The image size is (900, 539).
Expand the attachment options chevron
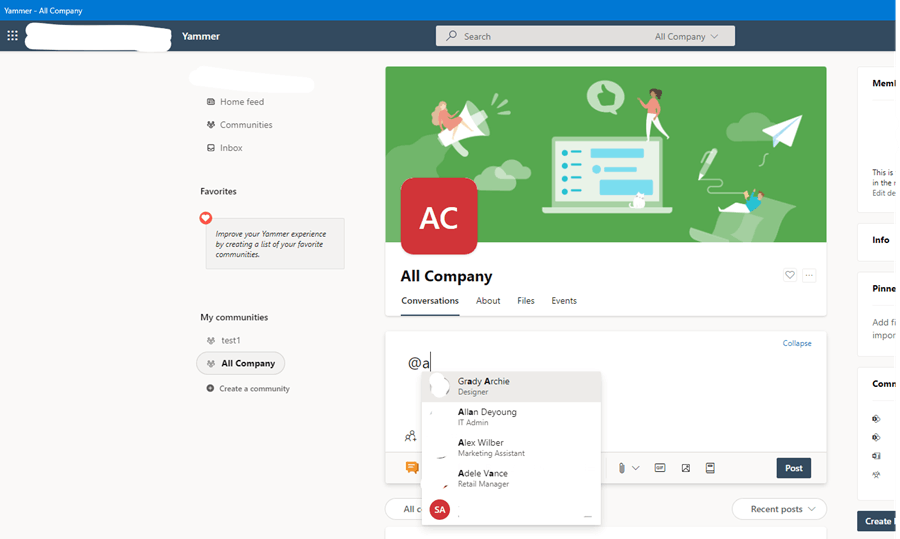[635, 468]
